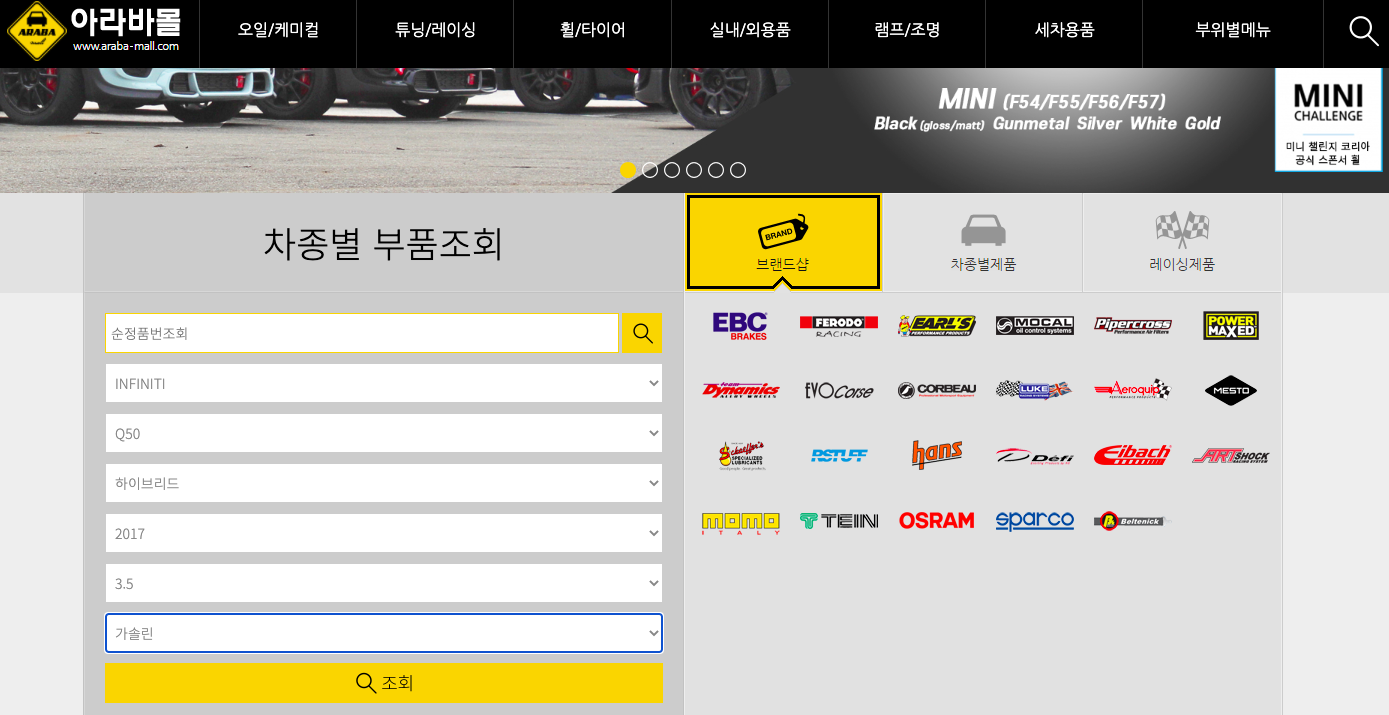Open the Hans brand logo

(x=937, y=455)
